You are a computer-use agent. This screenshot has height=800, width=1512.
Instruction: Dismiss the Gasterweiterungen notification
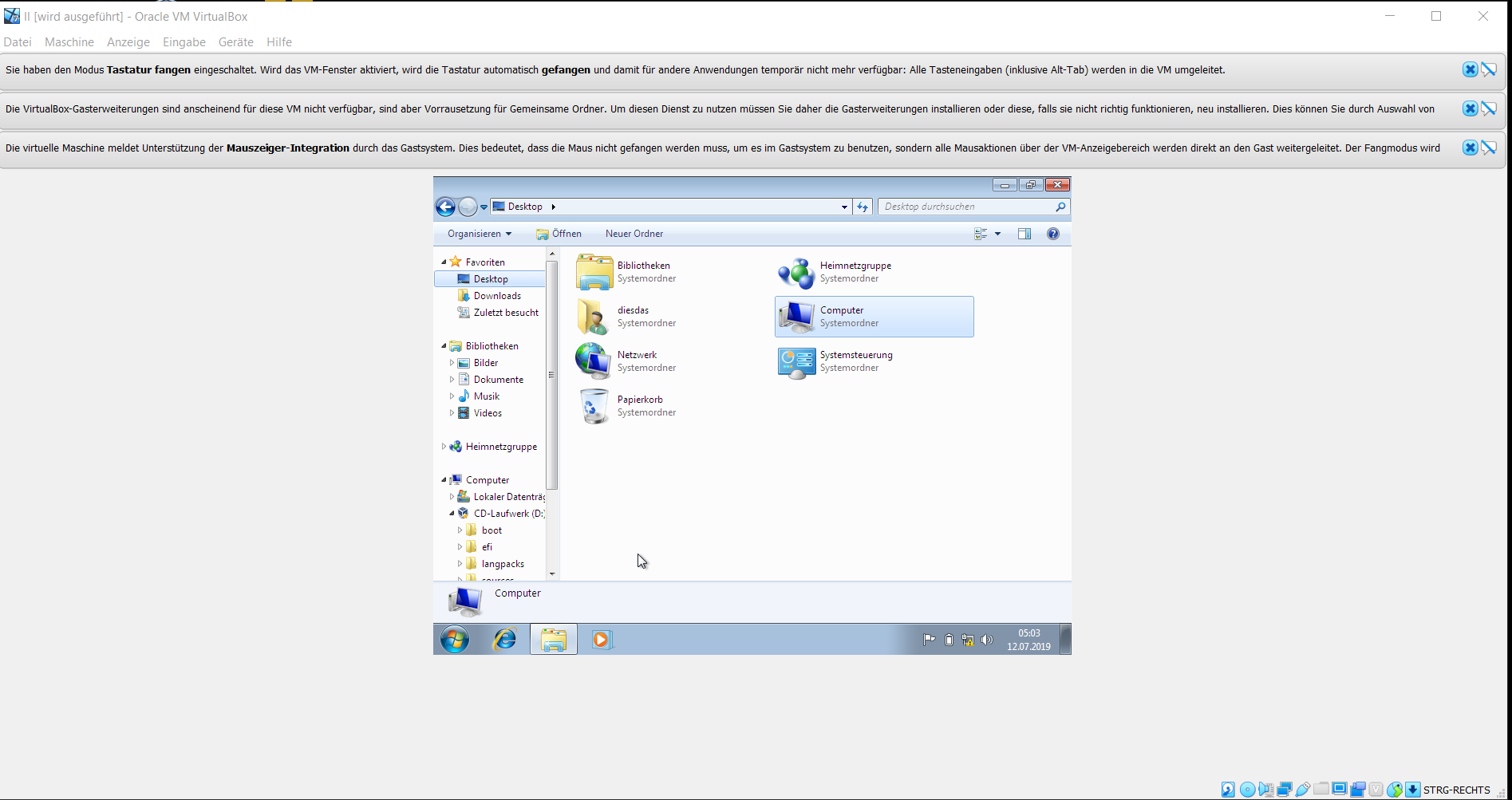[1470, 108]
